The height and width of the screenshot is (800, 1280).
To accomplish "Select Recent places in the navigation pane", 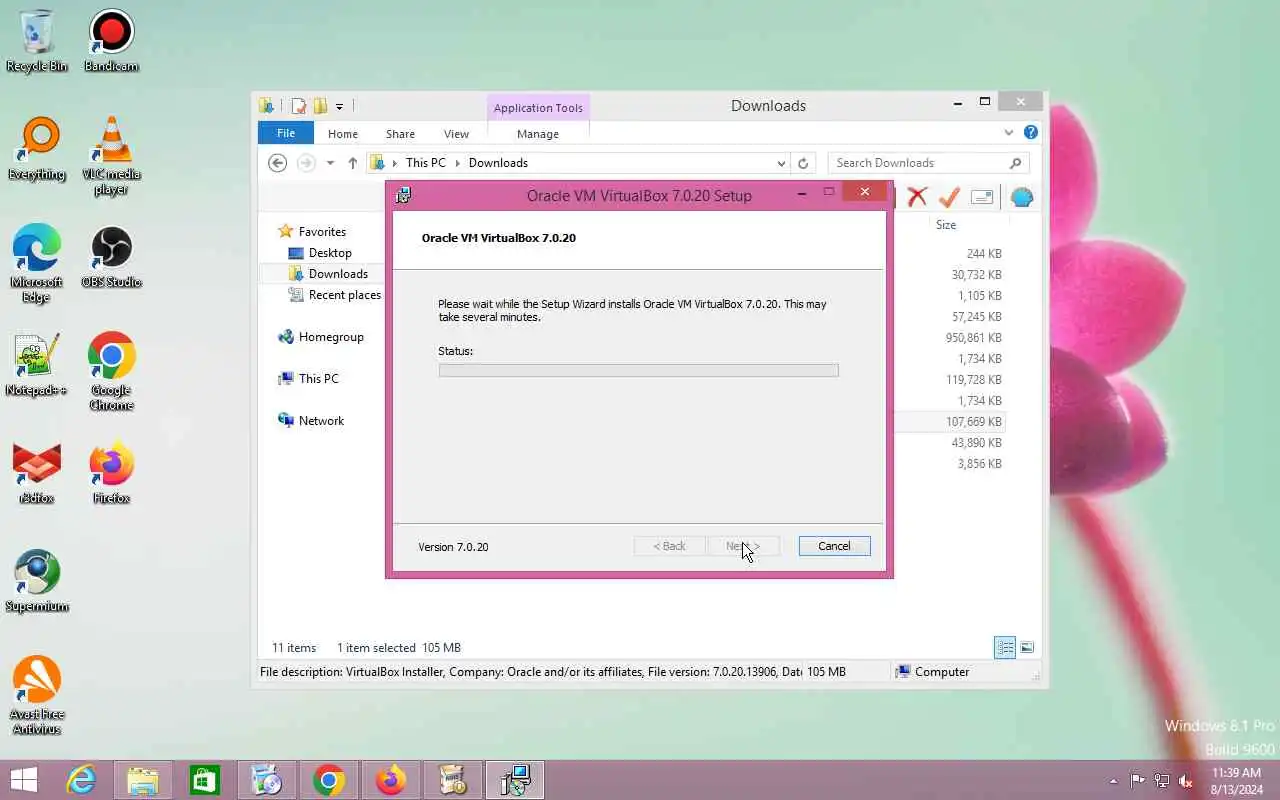I will [x=345, y=295].
